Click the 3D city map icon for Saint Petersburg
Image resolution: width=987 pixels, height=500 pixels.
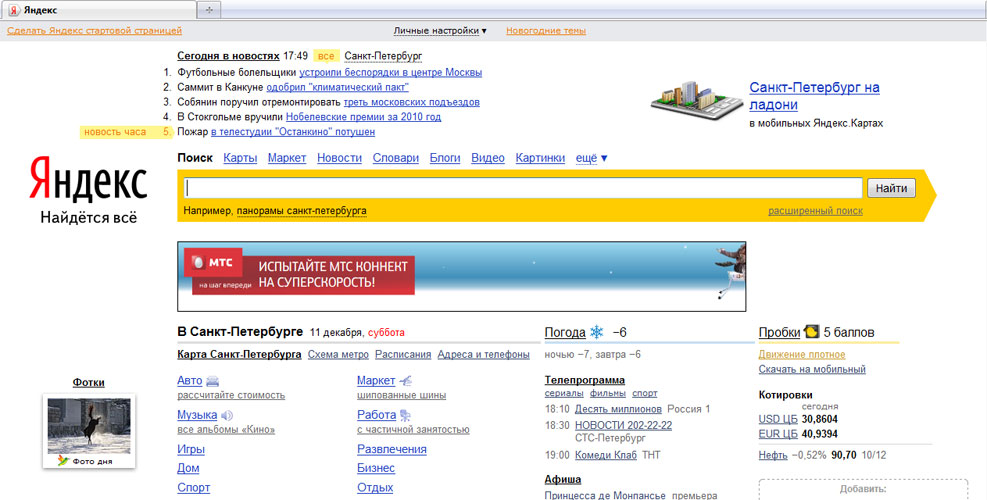[x=696, y=101]
